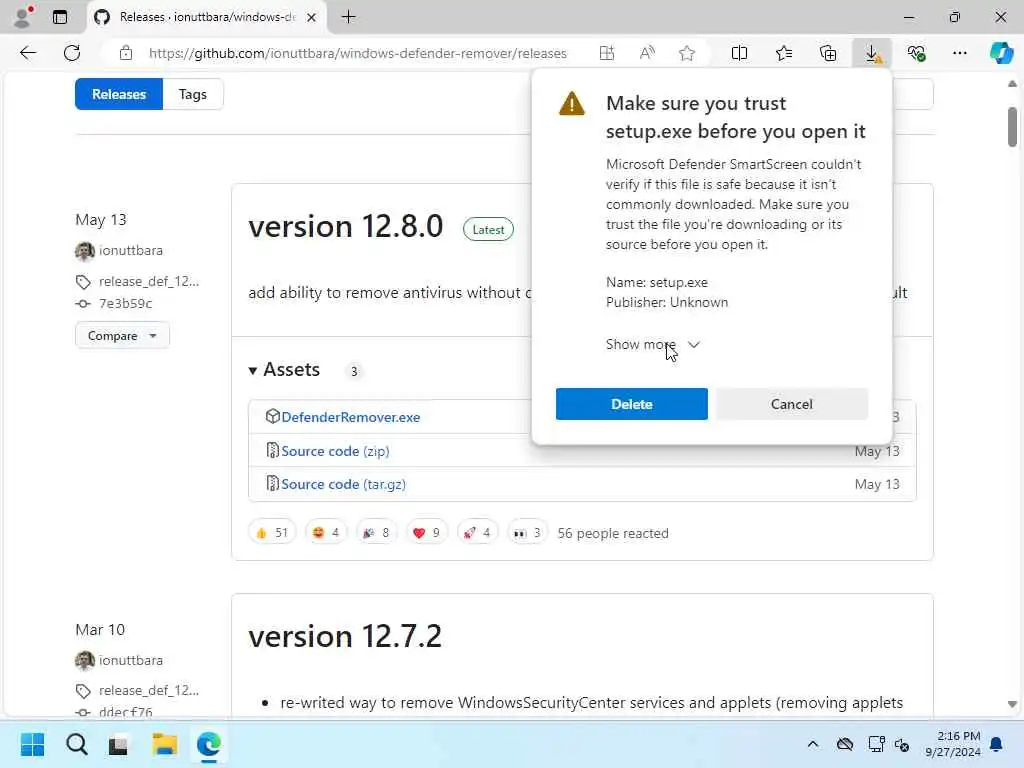Screen dimensions: 1024x768
Task: Switch to the Releases tab
Action: pyautogui.click(x=119, y=94)
